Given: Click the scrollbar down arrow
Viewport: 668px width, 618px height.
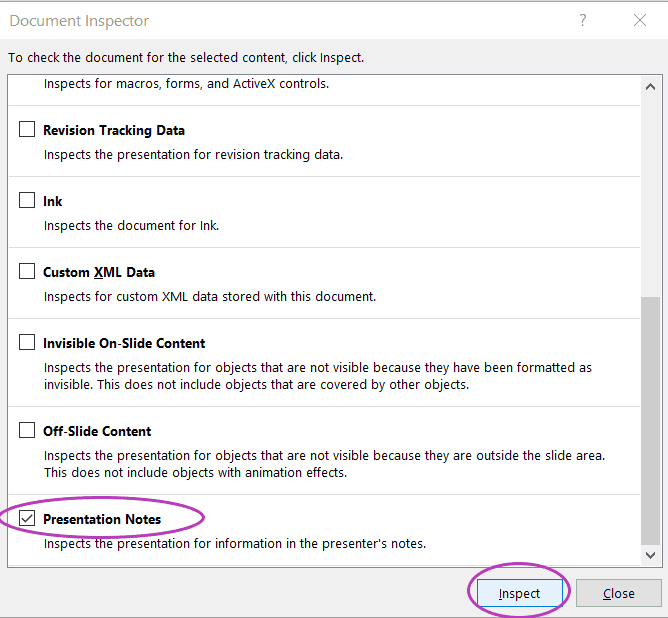Looking at the screenshot, I should click(650, 555).
